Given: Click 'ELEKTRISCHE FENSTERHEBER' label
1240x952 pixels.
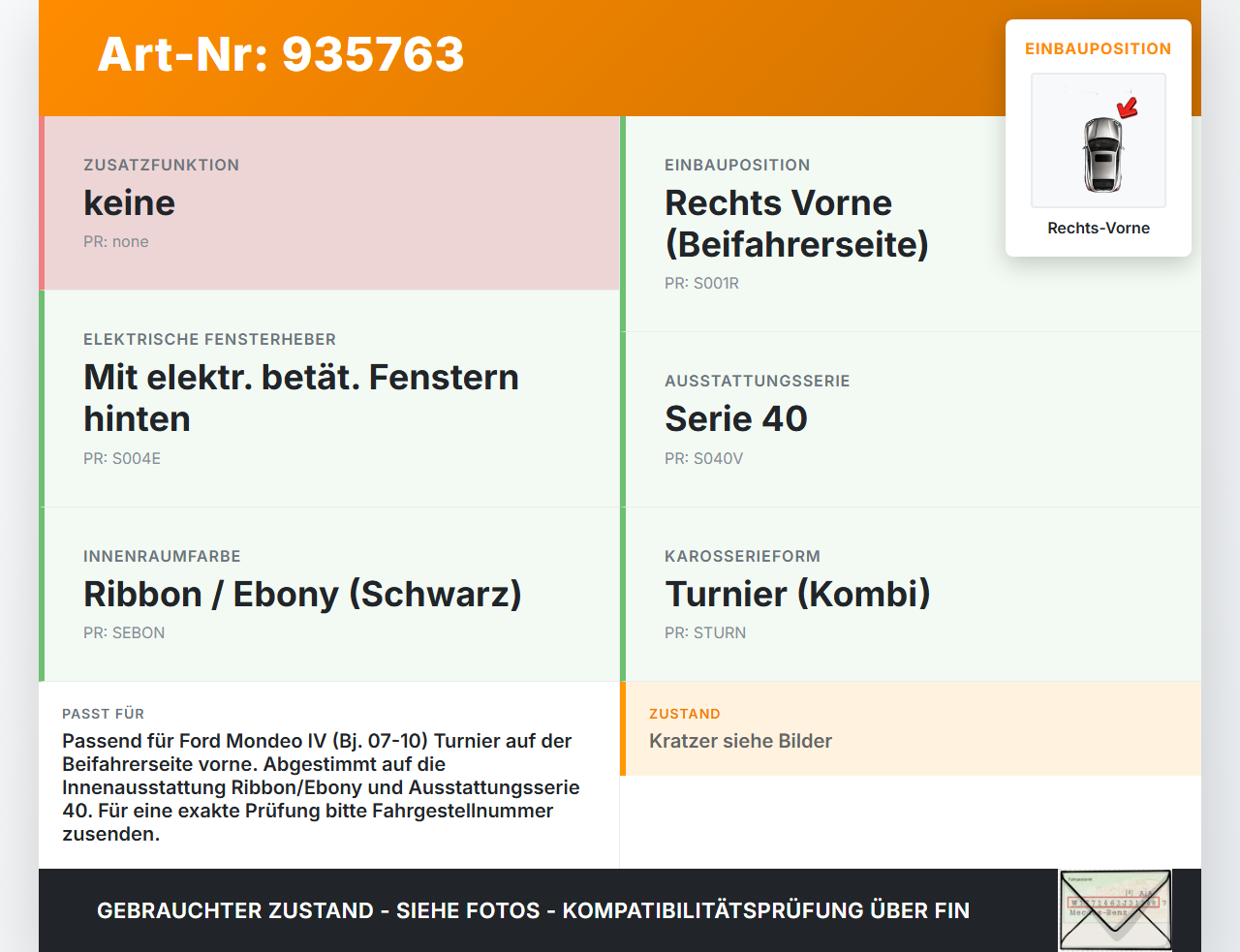Looking at the screenshot, I should [210, 340].
